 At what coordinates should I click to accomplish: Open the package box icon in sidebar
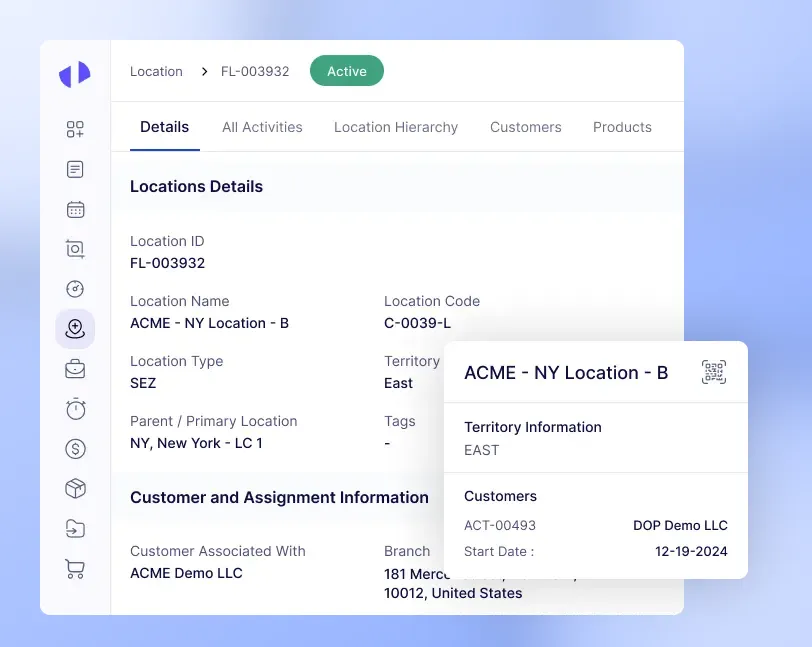(75, 488)
